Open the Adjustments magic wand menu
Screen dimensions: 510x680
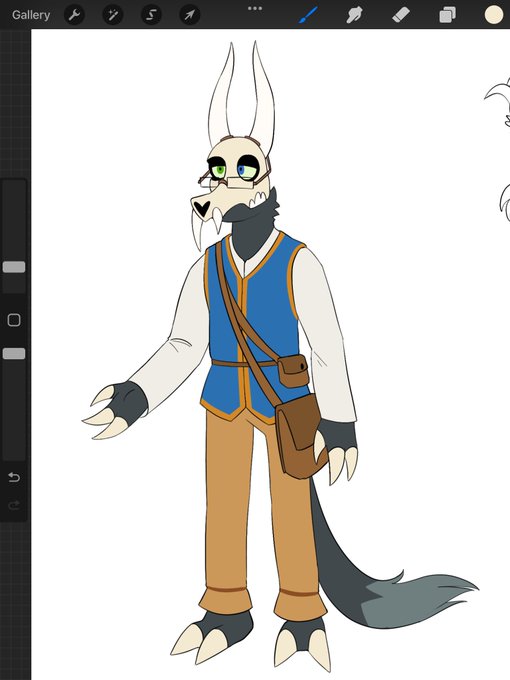click(x=113, y=15)
